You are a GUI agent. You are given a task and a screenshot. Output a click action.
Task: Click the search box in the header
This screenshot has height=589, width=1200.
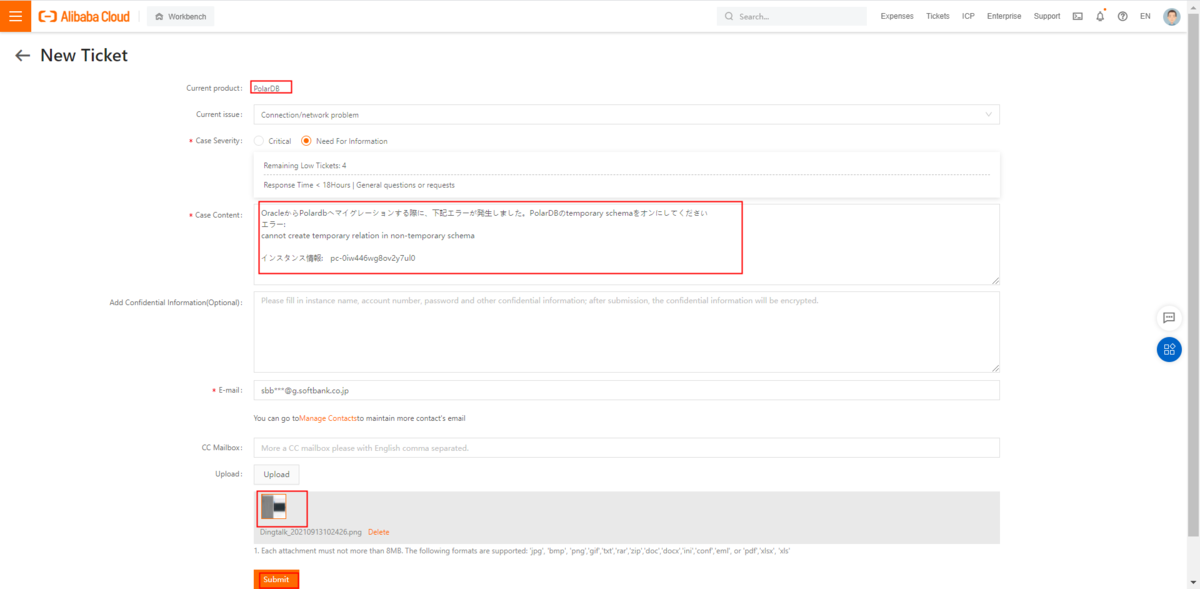792,16
